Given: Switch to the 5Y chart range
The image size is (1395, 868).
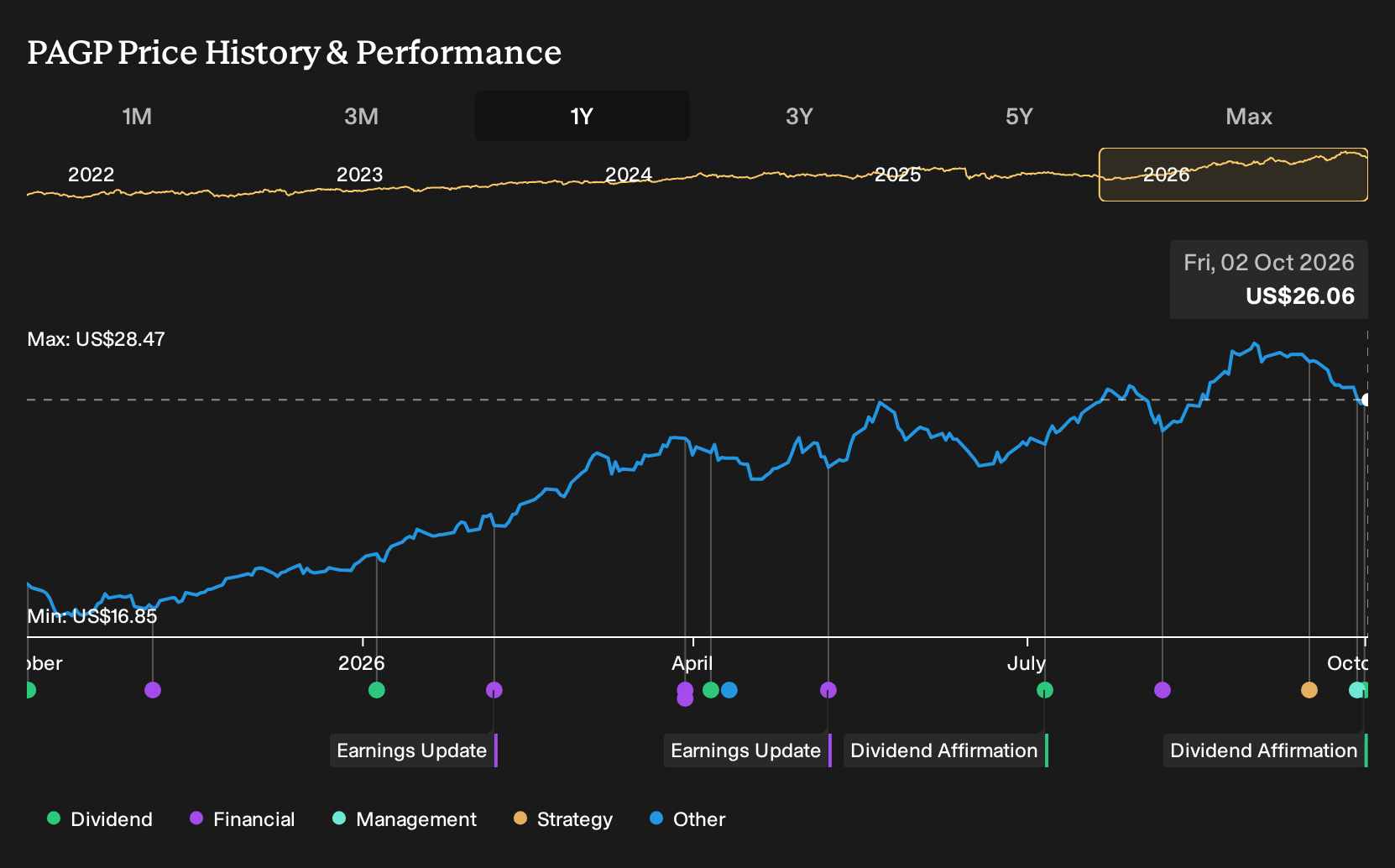Looking at the screenshot, I should [x=1019, y=116].
